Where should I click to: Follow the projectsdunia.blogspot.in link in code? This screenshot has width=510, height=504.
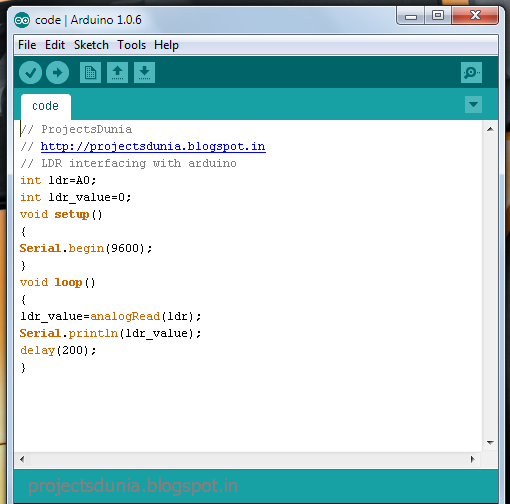coord(153,147)
